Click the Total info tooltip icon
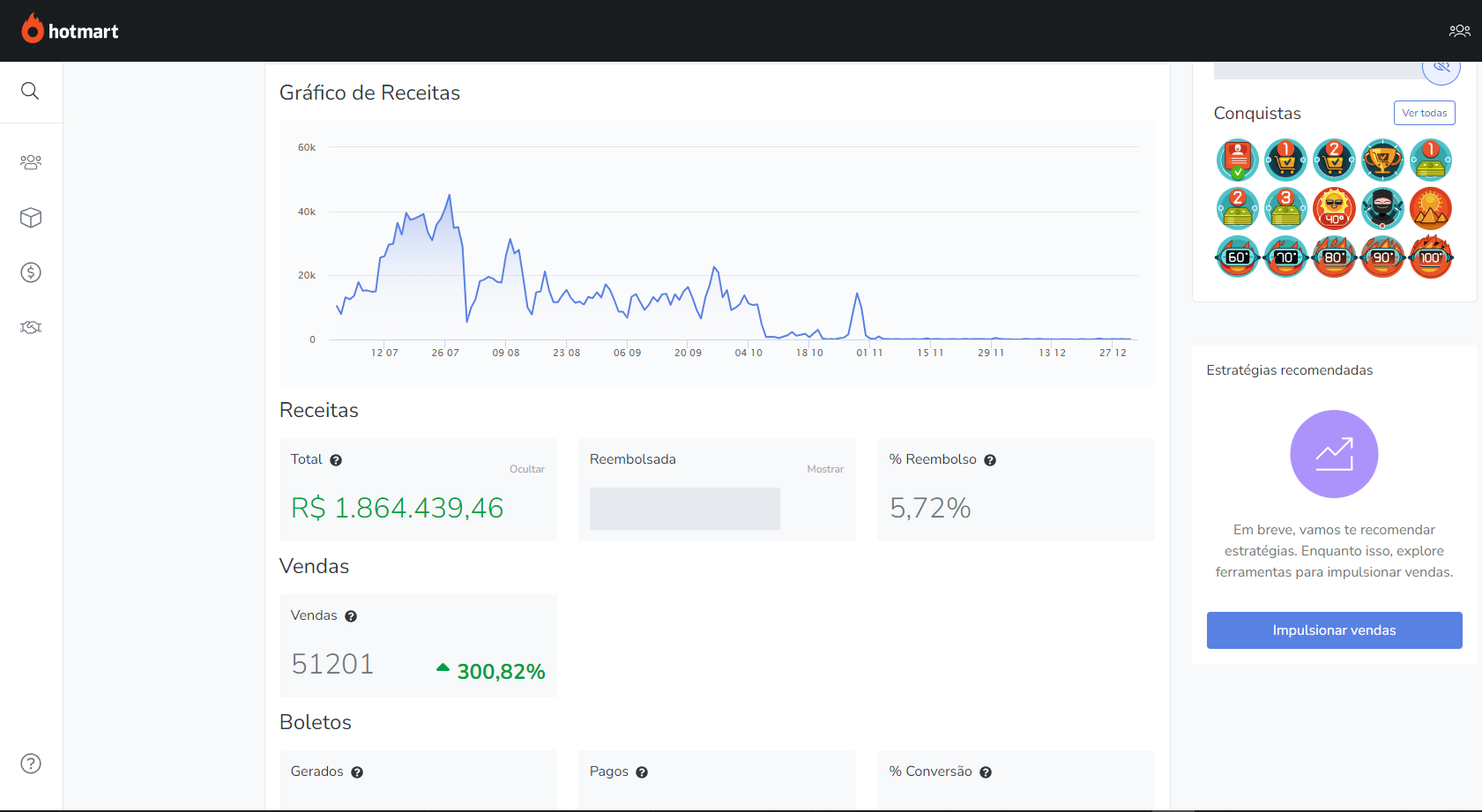This screenshot has width=1482, height=812. [336, 460]
